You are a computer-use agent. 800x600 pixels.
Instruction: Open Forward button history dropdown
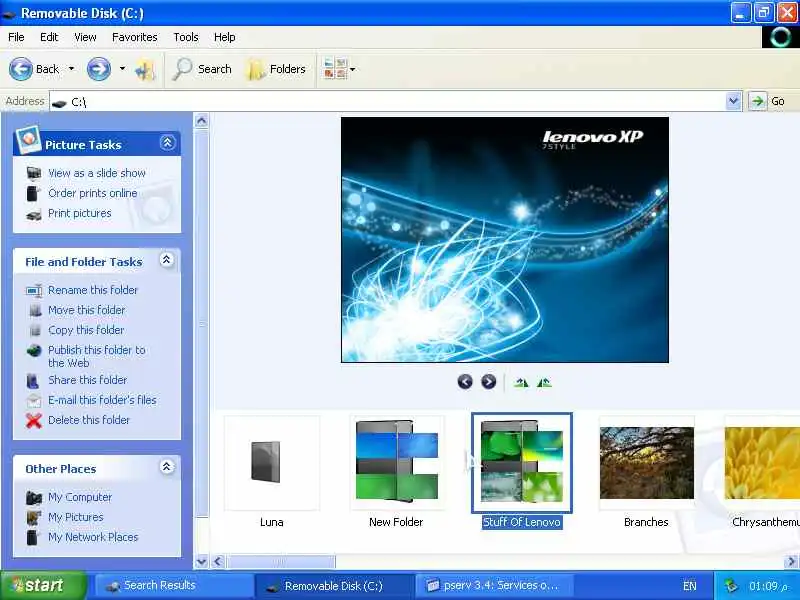[x=122, y=69]
